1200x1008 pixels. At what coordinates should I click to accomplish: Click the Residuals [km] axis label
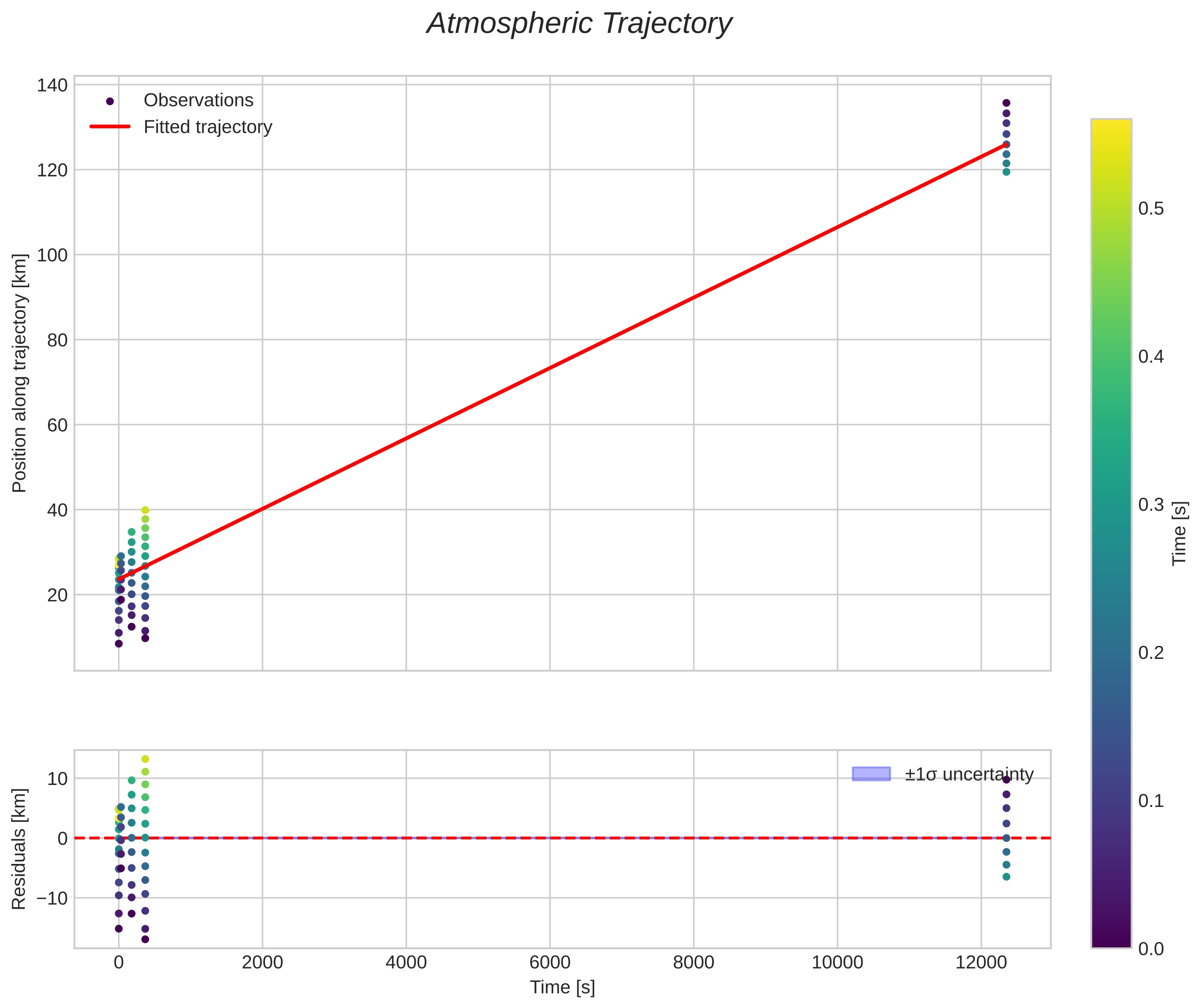click(x=19, y=849)
